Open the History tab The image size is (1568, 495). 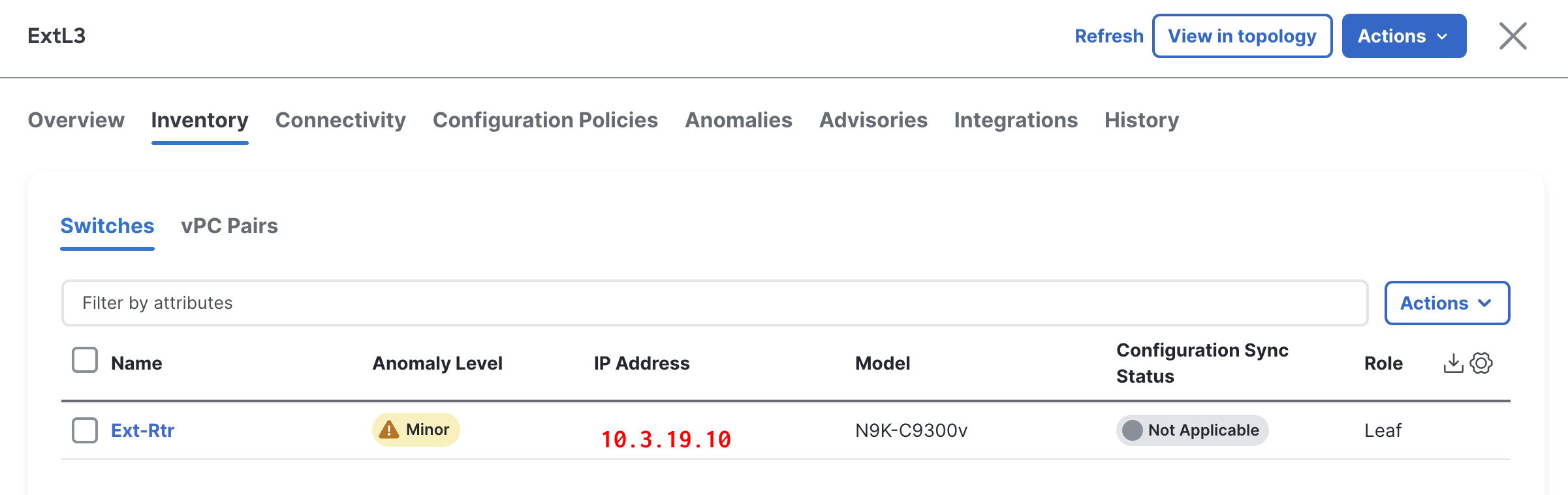coord(1141,120)
